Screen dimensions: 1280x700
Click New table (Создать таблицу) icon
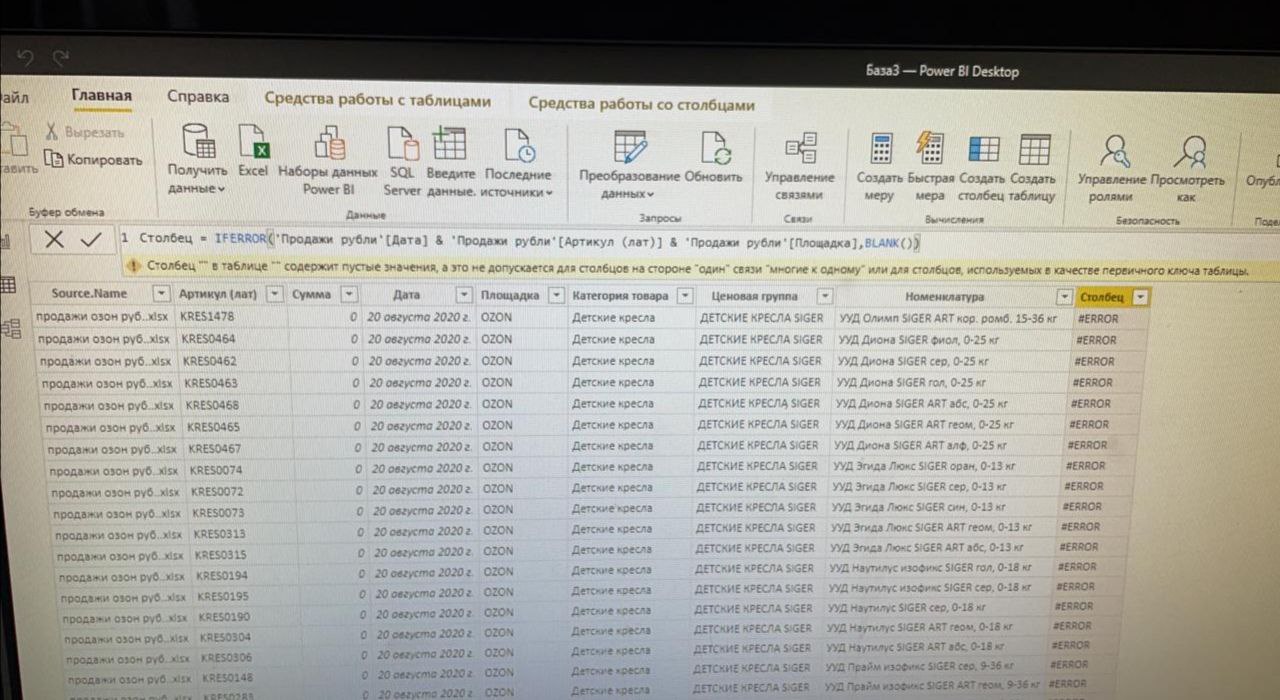pyautogui.click(x=1034, y=149)
